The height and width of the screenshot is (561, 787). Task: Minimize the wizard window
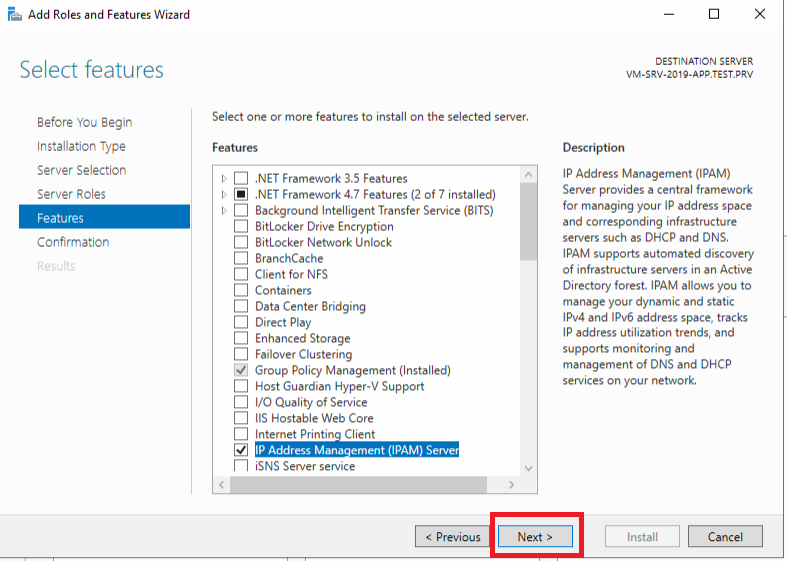coord(669,14)
